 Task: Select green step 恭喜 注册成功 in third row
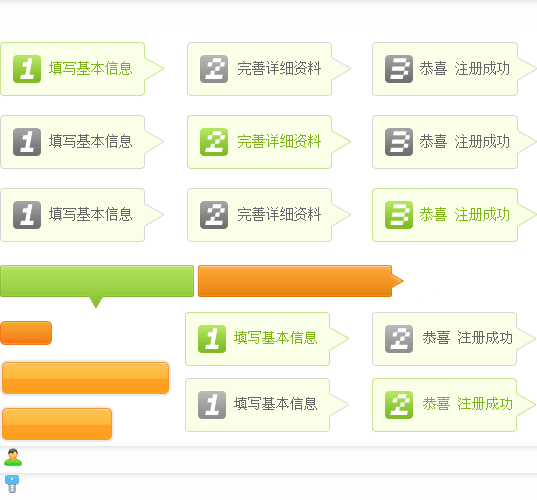454,215
